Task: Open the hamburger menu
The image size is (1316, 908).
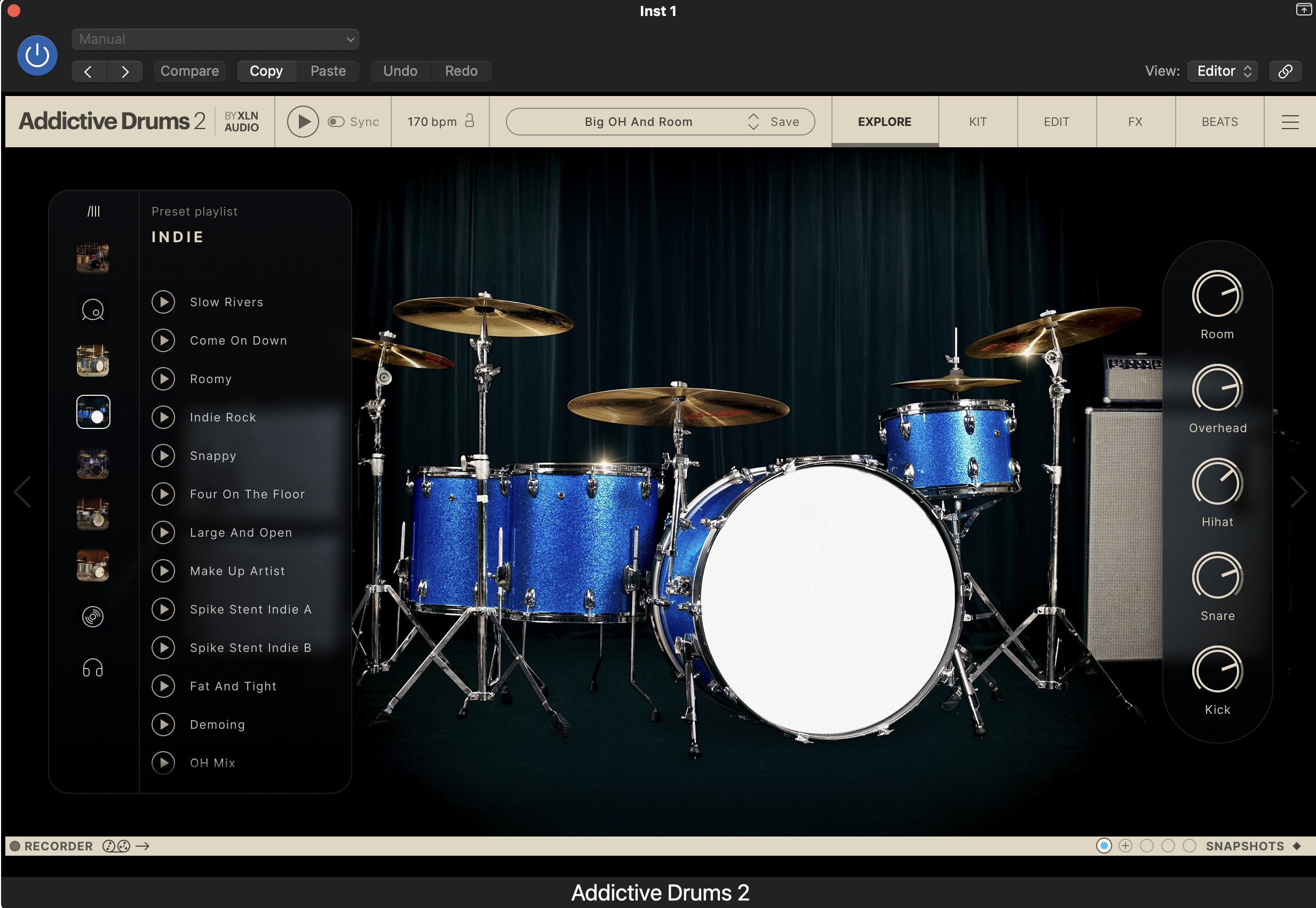Action: [x=1290, y=122]
